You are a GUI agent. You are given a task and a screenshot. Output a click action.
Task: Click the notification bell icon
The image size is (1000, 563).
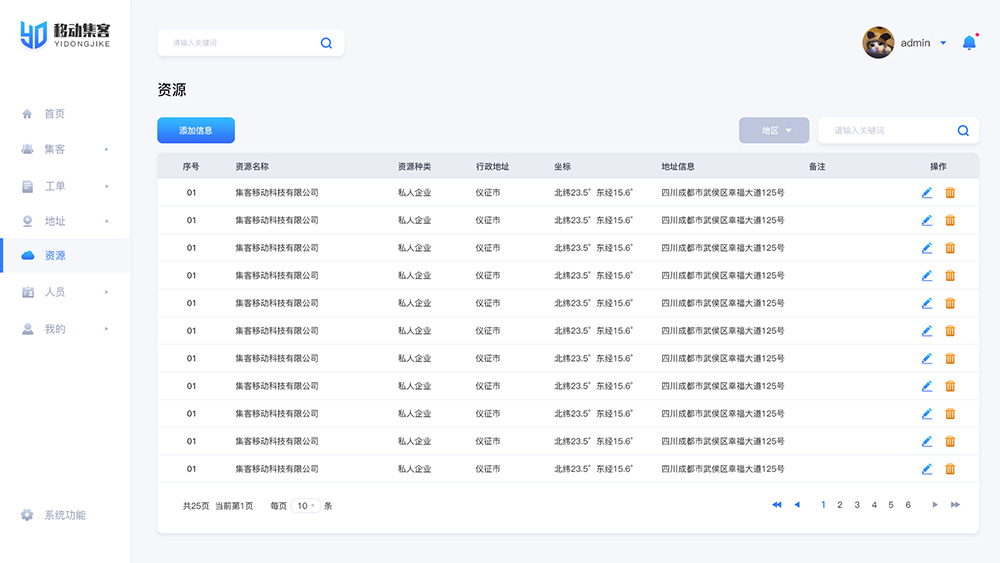click(968, 43)
